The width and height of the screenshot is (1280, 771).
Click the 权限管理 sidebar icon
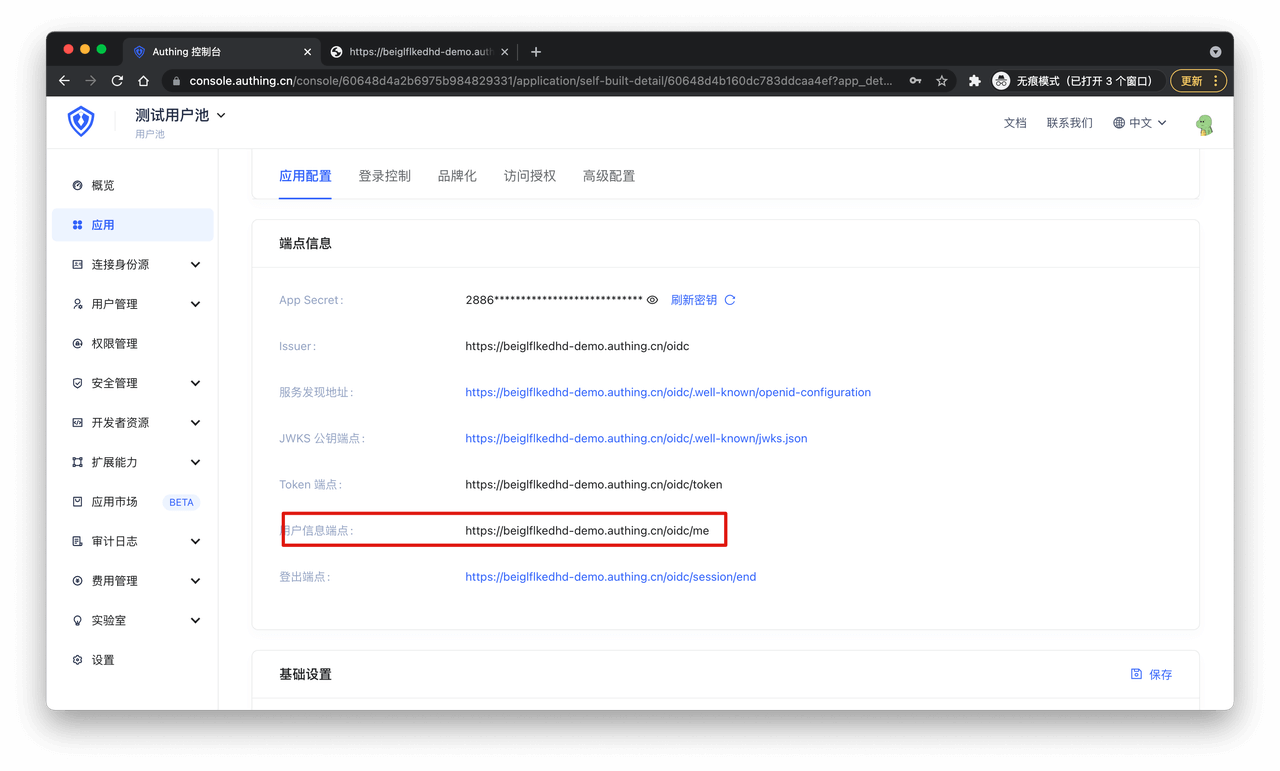tap(77, 344)
